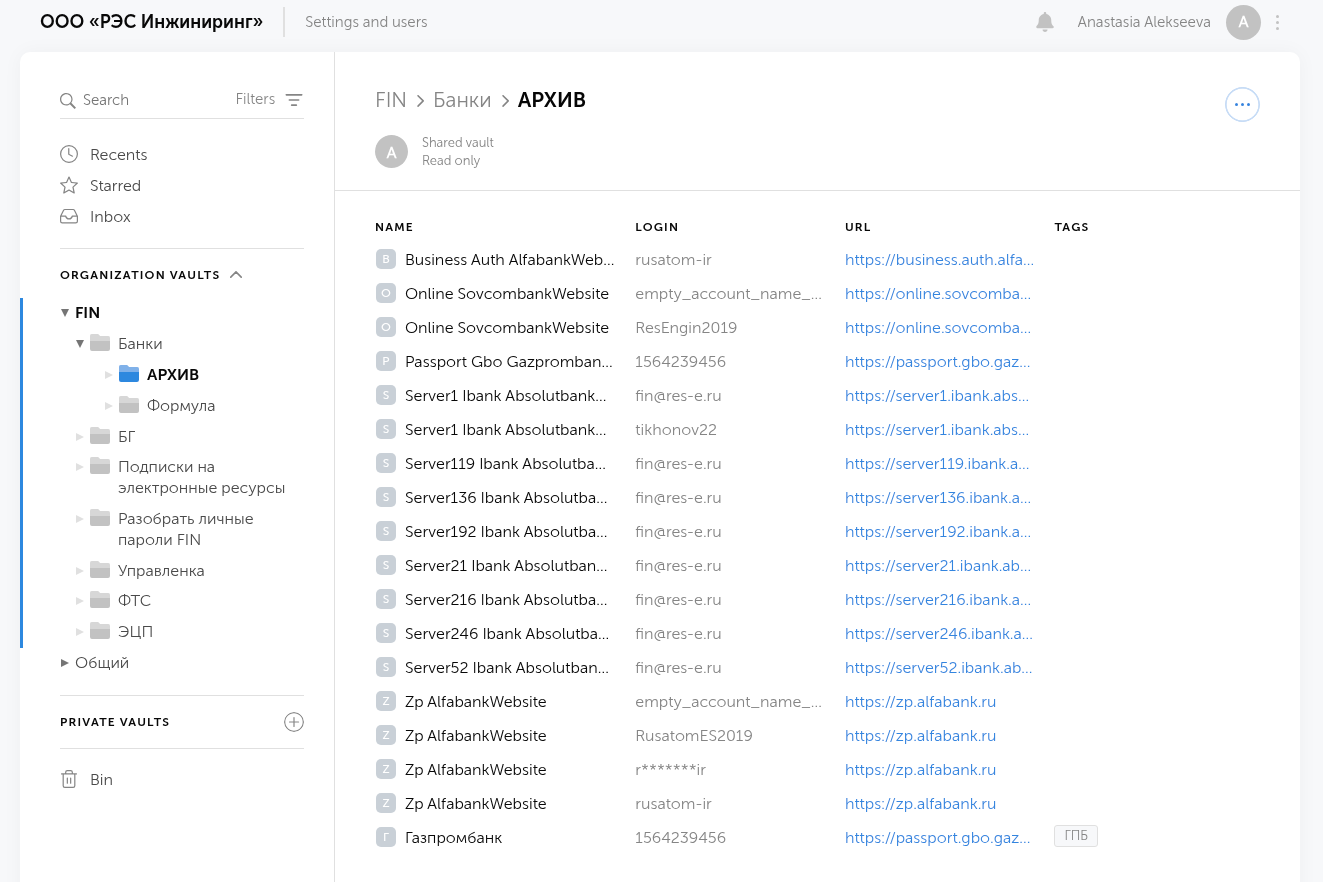
Task: Open the user avatar menu
Action: 1243,22
